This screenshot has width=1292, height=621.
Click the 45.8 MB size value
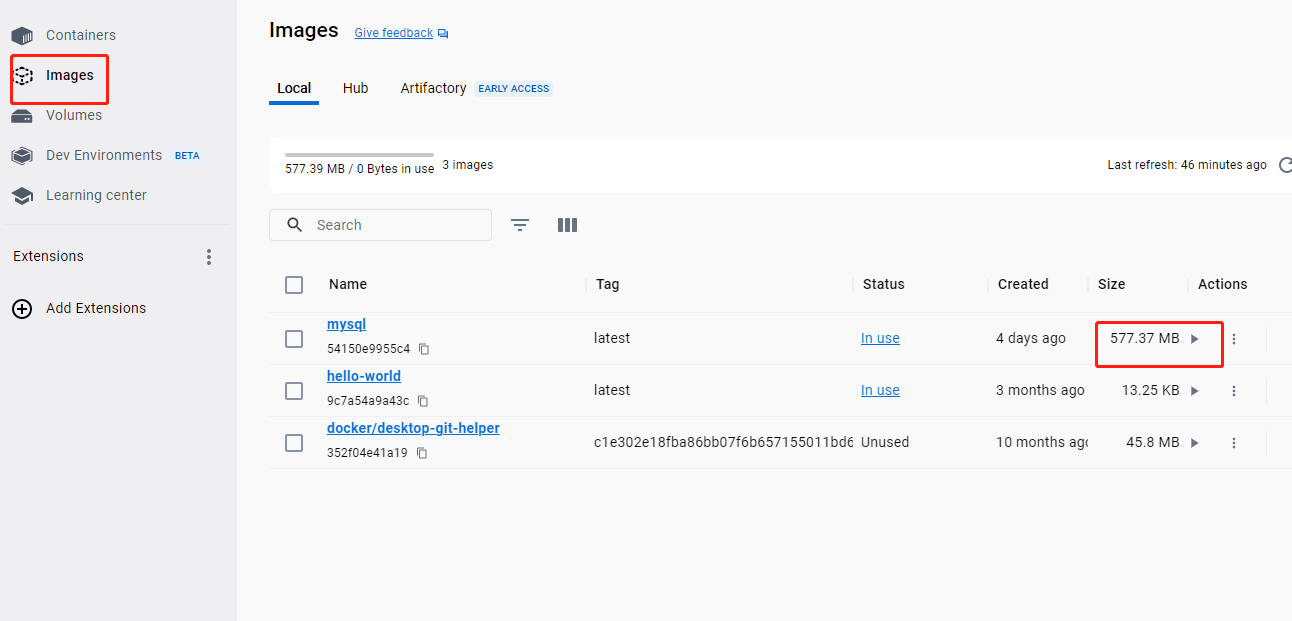(1153, 443)
